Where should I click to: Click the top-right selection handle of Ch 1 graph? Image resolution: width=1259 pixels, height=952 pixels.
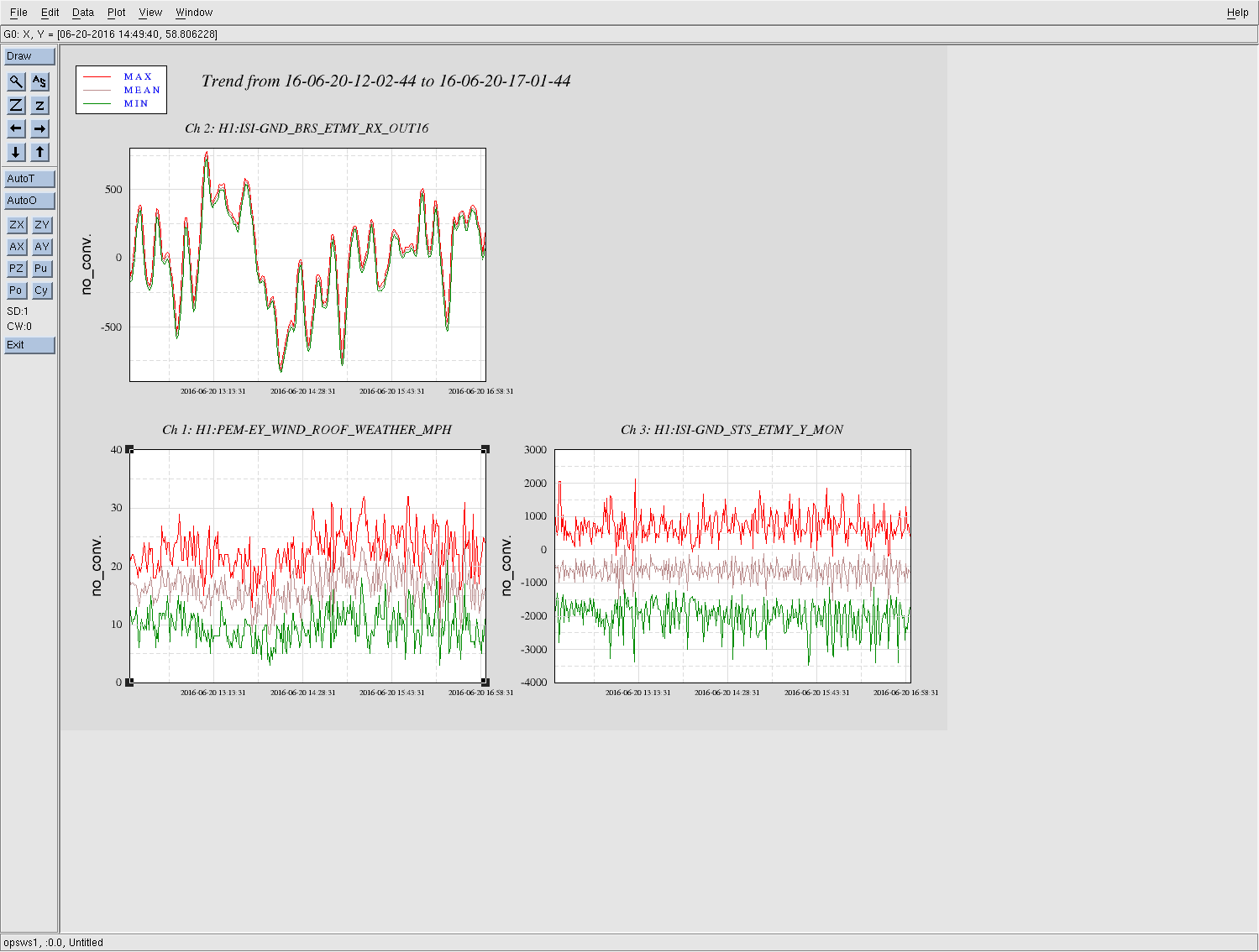pyautogui.click(x=485, y=450)
